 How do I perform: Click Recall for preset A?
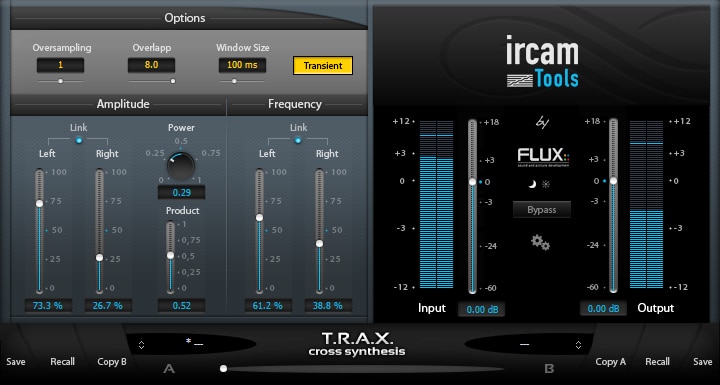tap(62, 362)
